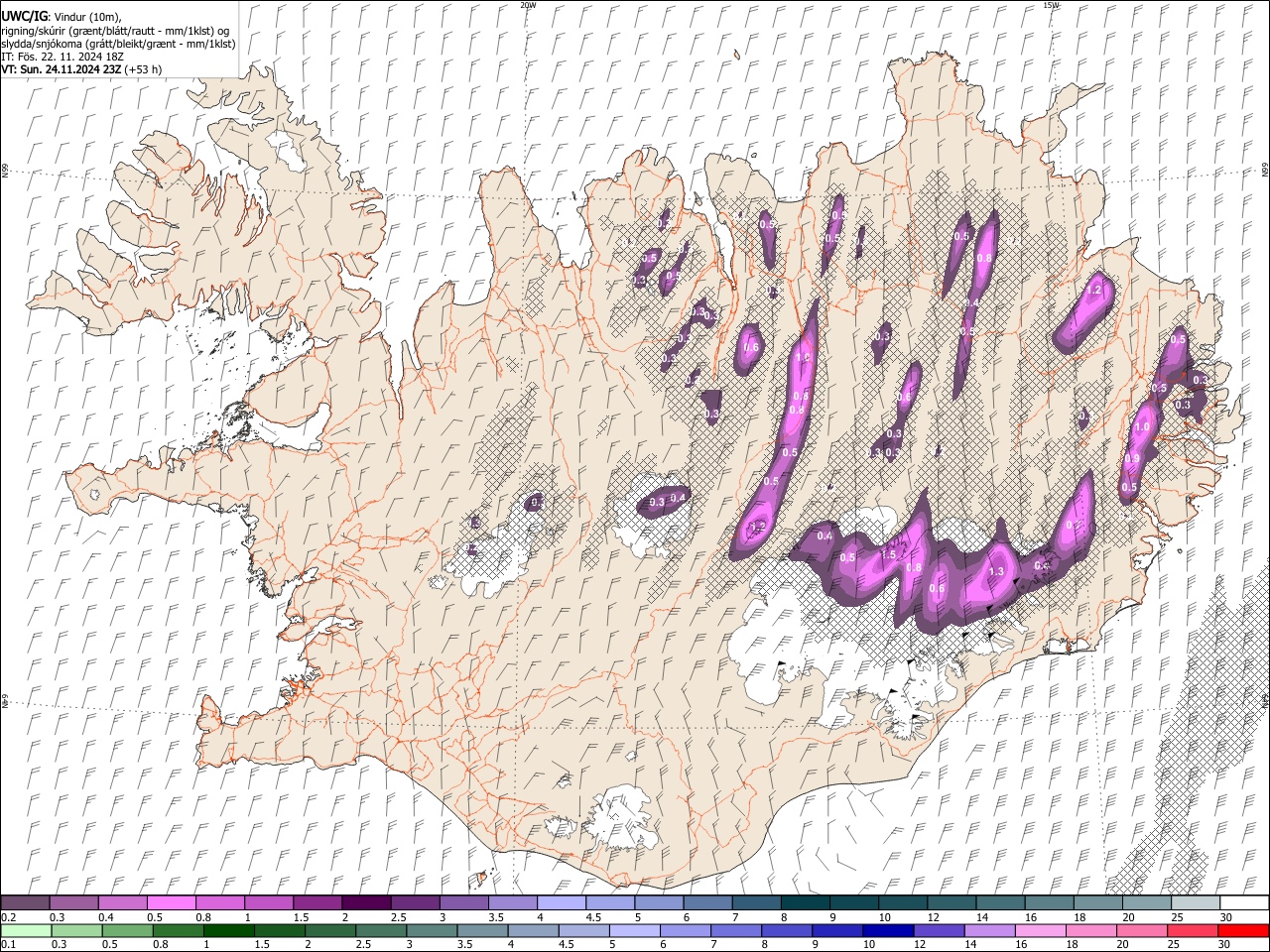Screen dimensions: 1270x952
Task: Click the UWC/IG title text
Action: coord(23,17)
